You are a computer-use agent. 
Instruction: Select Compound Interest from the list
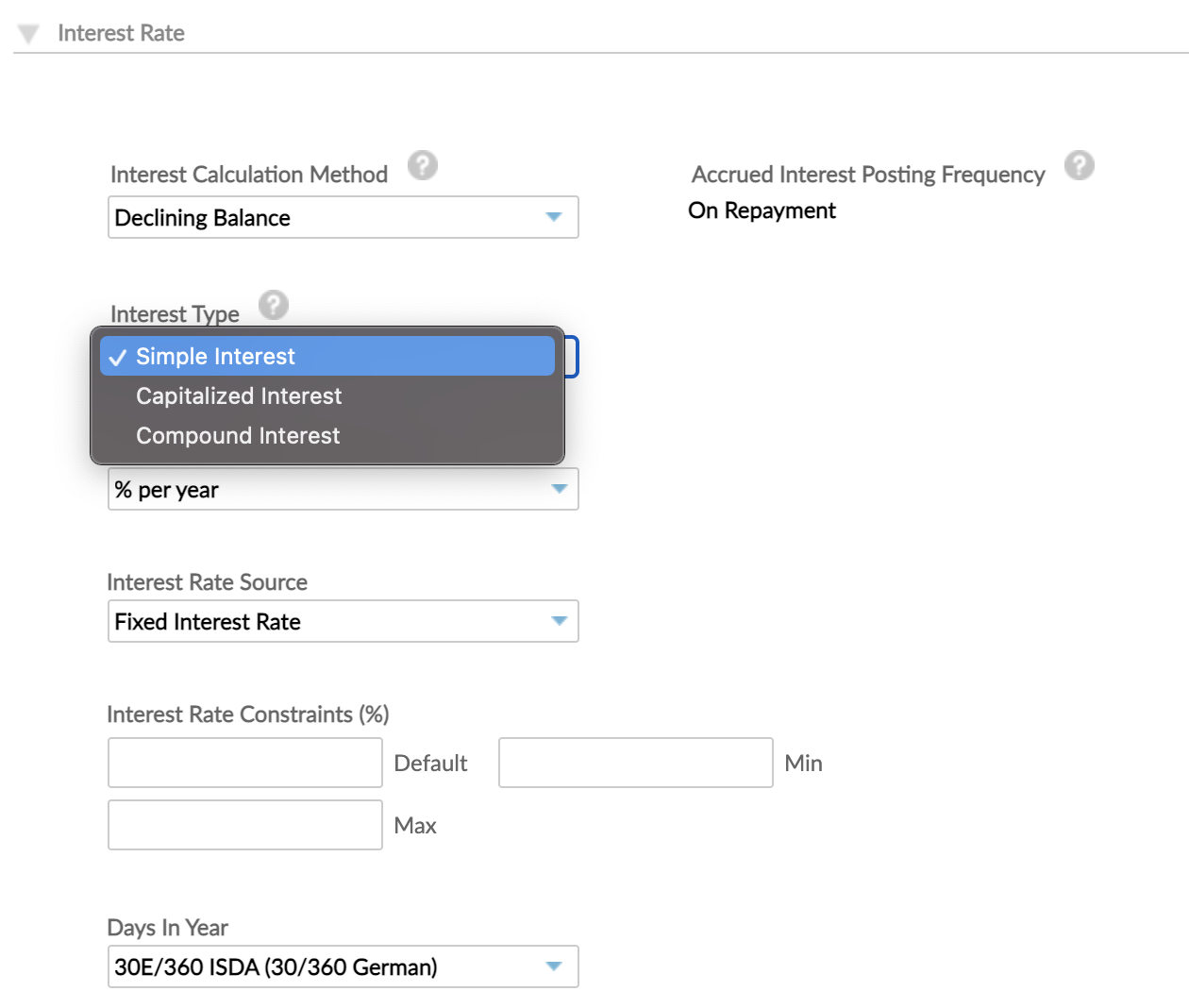click(237, 435)
